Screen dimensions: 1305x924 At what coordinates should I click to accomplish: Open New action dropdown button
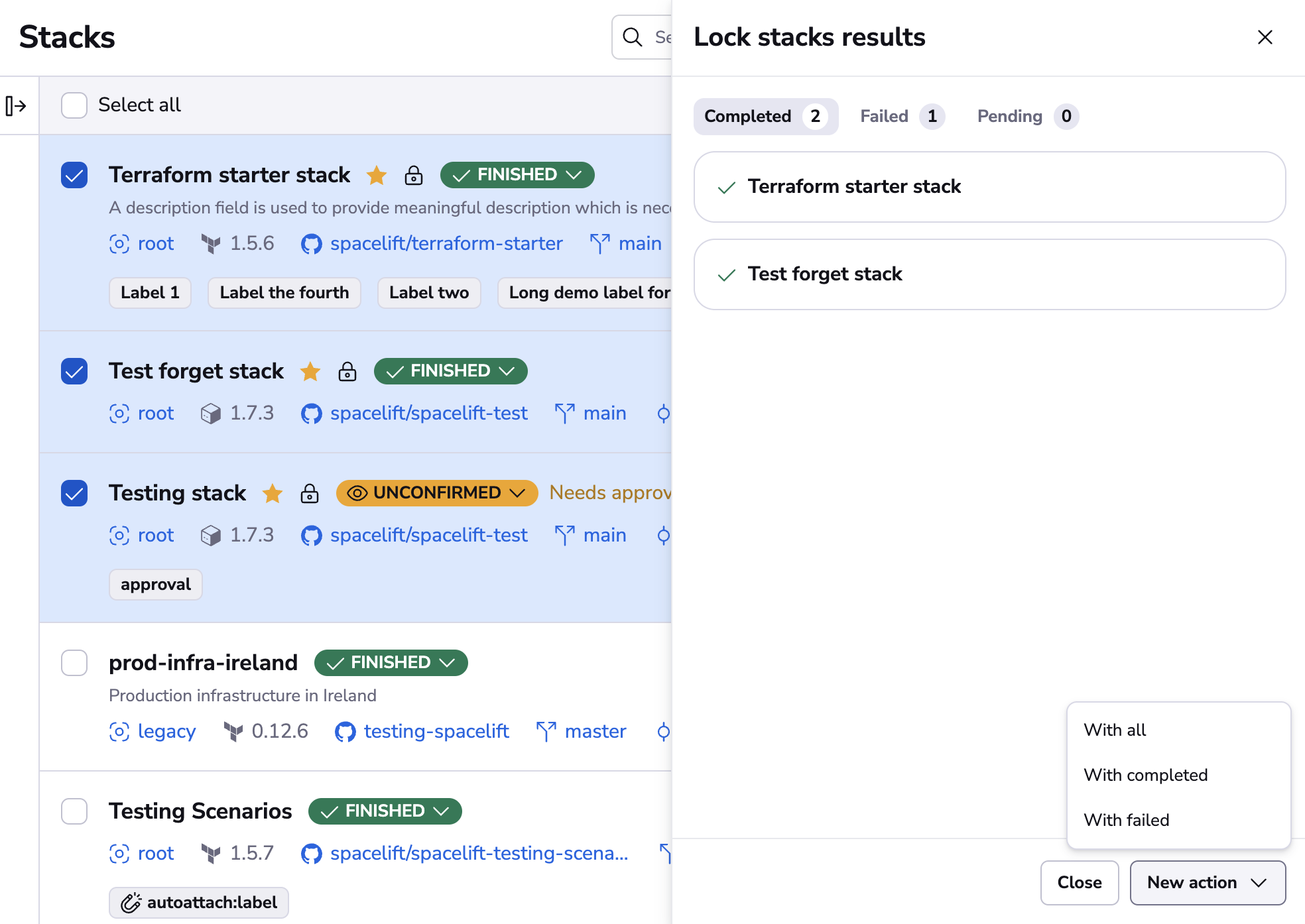pos(1207,882)
